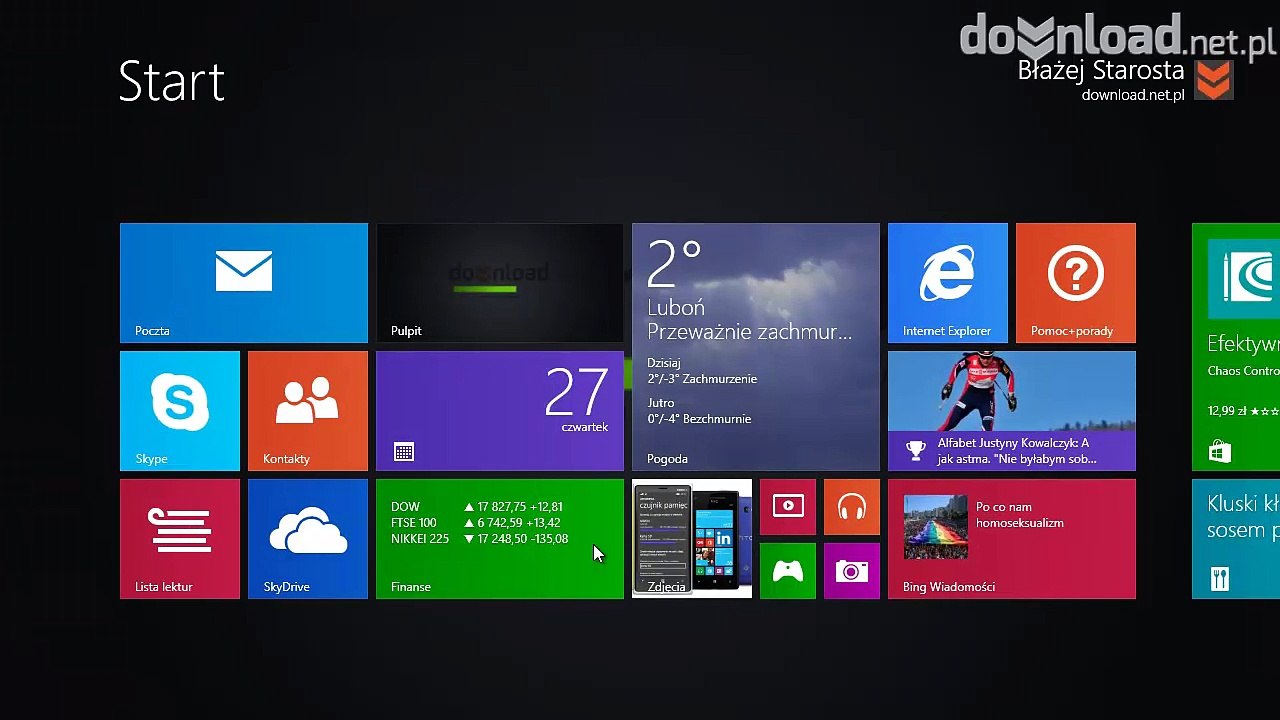Click the Dzisiaj forecast on weather tile
The image size is (1280, 720).
click(x=702, y=371)
